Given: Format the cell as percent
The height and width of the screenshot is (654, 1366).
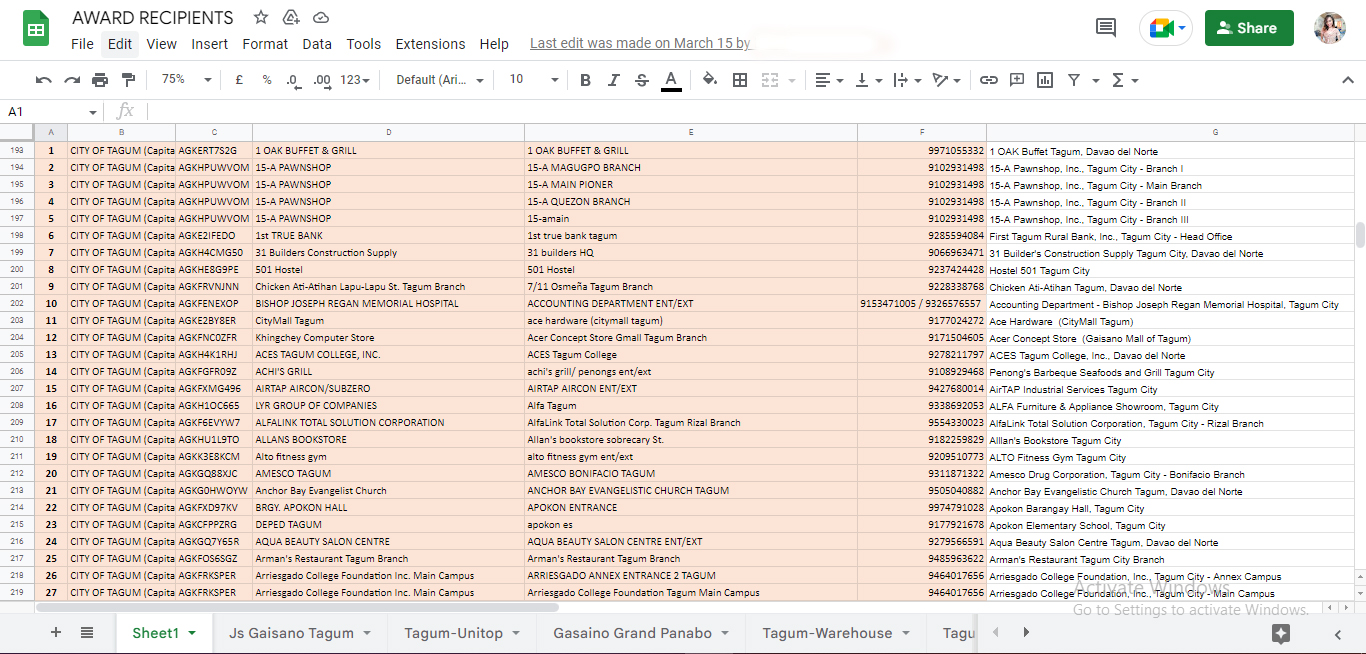Looking at the screenshot, I should point(267,80).
